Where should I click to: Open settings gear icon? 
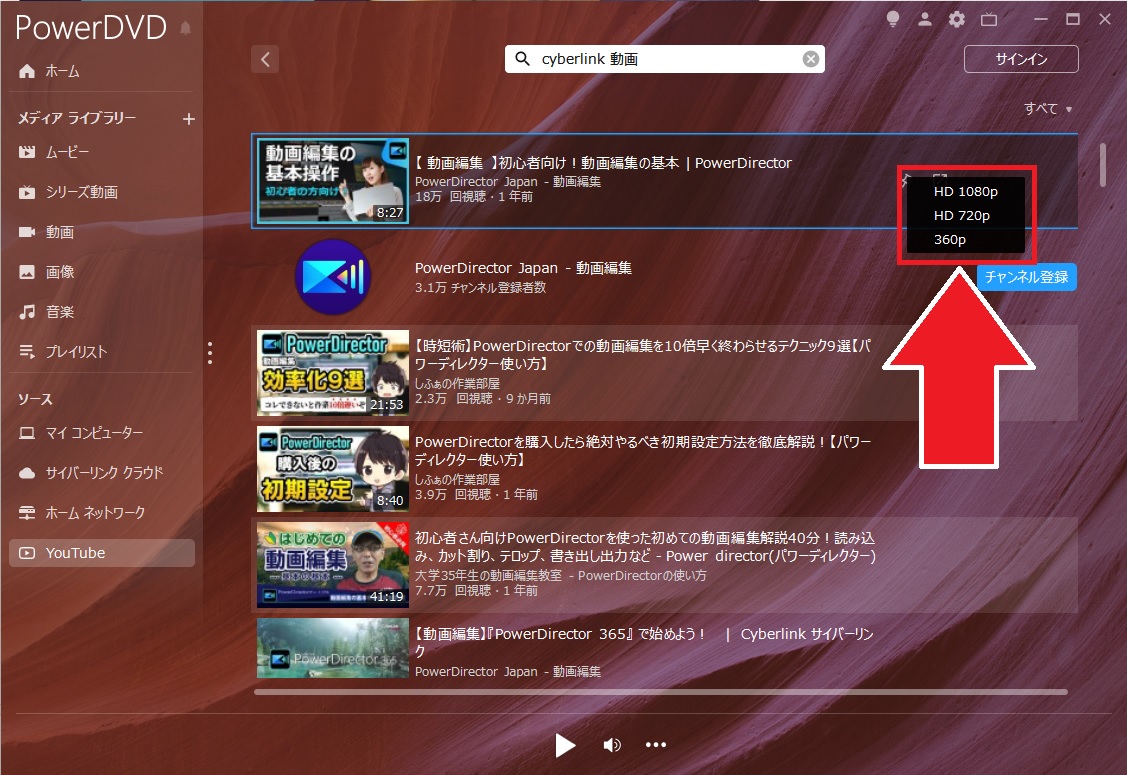point(957,19)
